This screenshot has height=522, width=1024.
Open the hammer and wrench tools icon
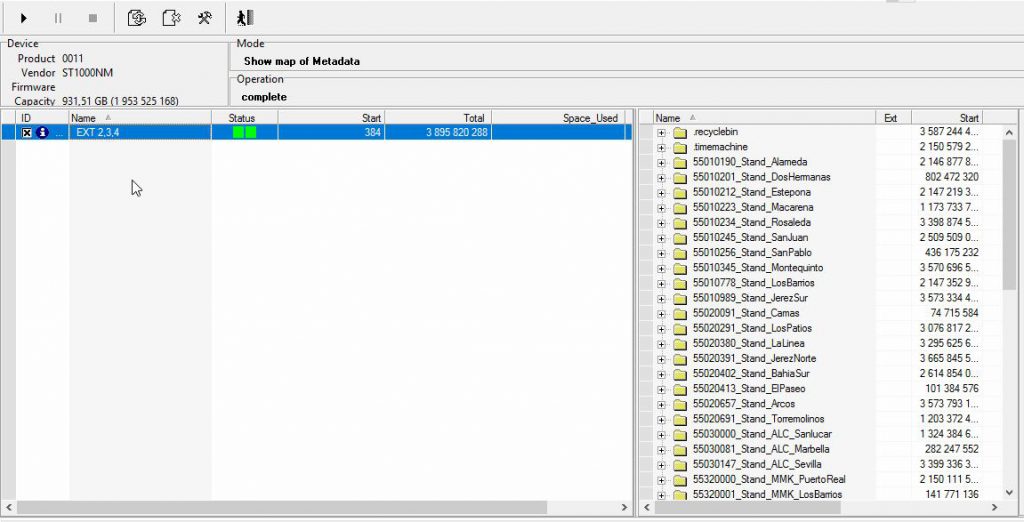click(x=204, y=18)
